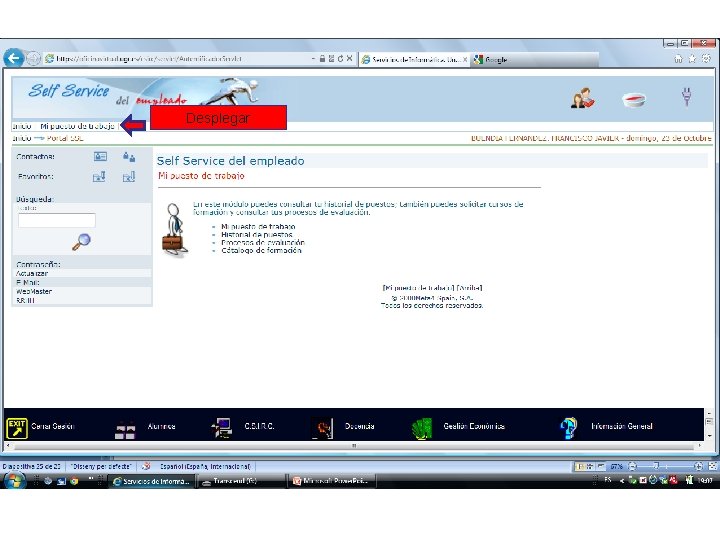
Task: Click the power plug icon in header
Action: click(x=686, y=96)
